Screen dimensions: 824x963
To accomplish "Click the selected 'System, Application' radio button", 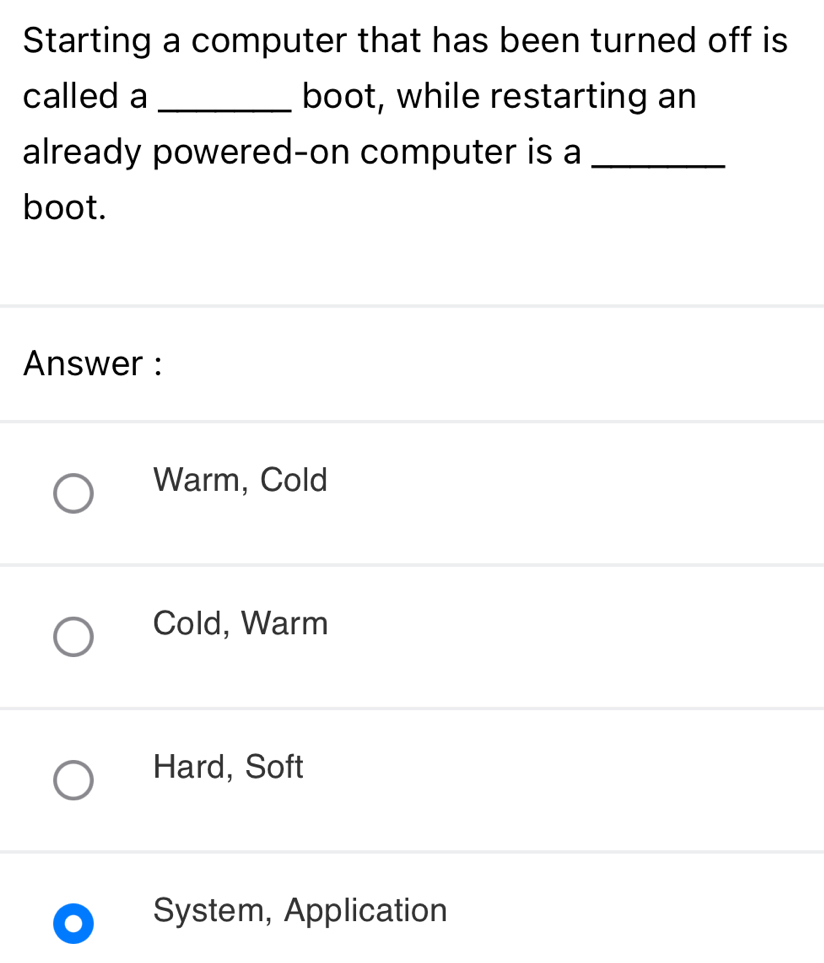I will pos(73,923).
